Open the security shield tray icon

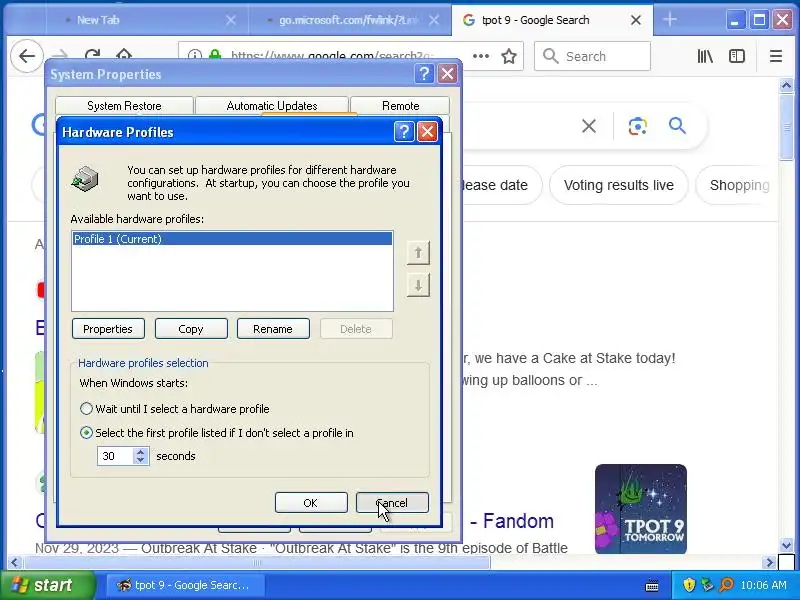coord(689,585)
